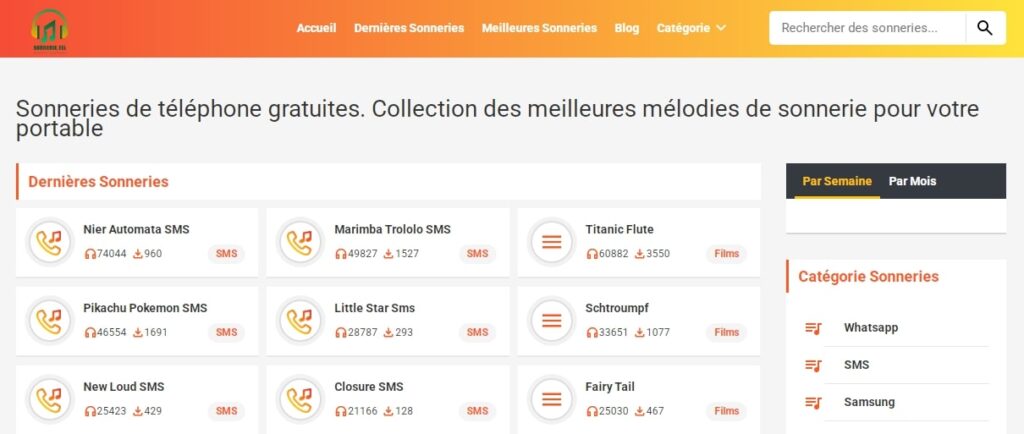Click the SMS tag on Closure SMS
1024x434 pixels.
coord(477,411)
